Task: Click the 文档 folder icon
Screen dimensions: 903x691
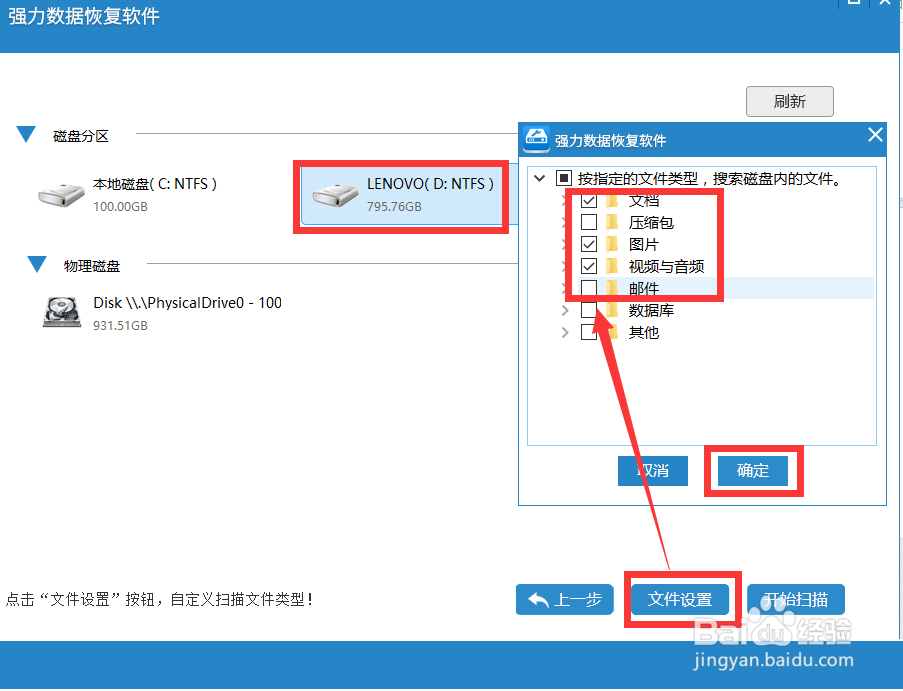Action: pos(612,200)
